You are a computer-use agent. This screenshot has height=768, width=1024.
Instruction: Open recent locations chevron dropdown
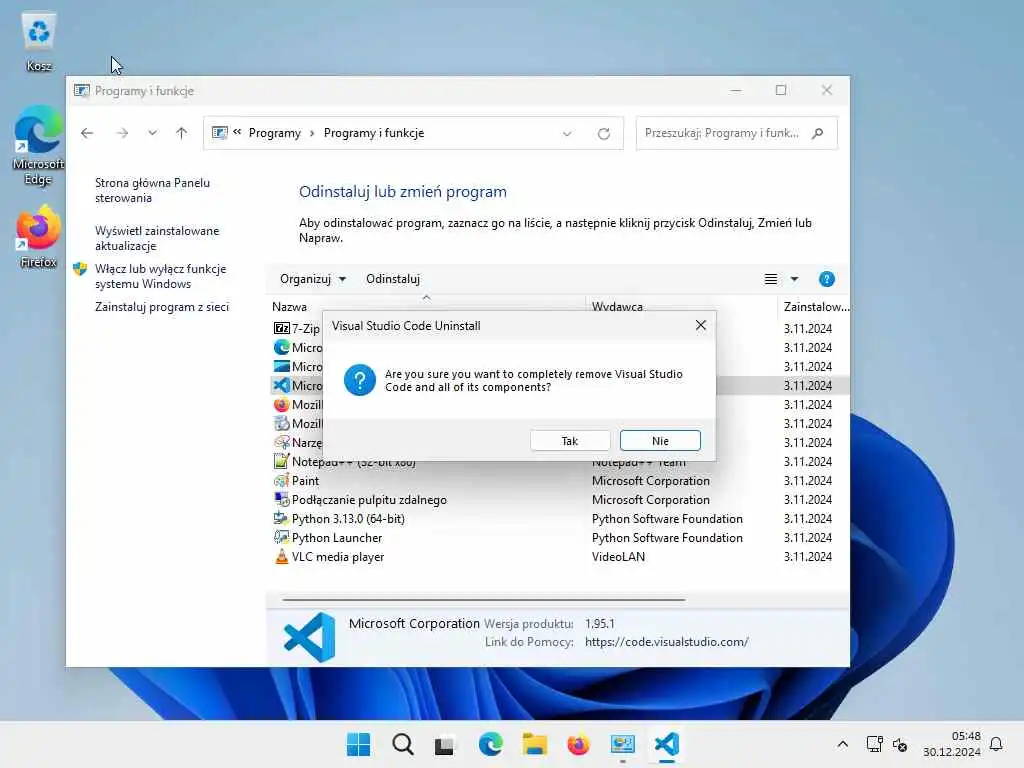(x=152, y=133)
